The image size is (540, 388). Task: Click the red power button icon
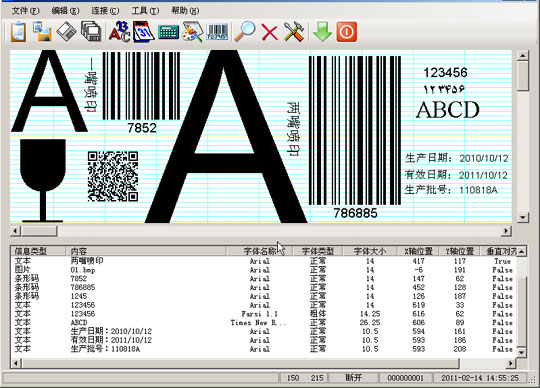[x=346, y=32]
